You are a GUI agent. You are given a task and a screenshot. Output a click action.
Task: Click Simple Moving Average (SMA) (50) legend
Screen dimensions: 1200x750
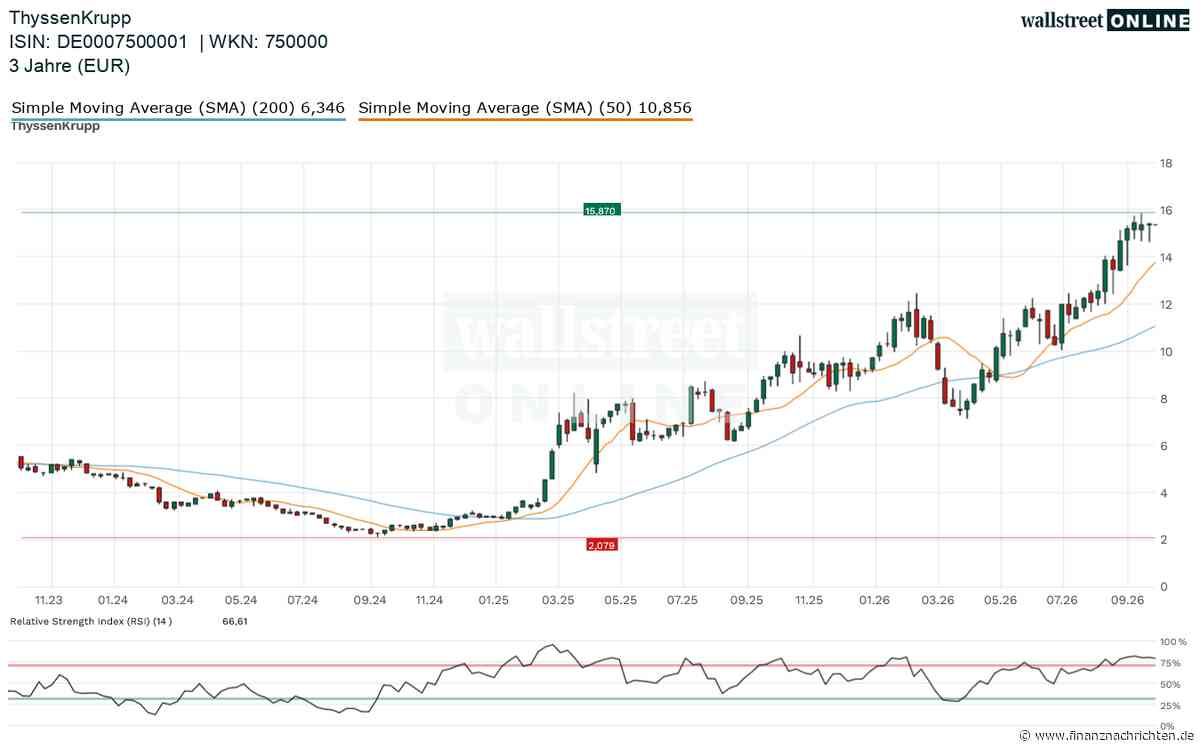click(525, 108)
